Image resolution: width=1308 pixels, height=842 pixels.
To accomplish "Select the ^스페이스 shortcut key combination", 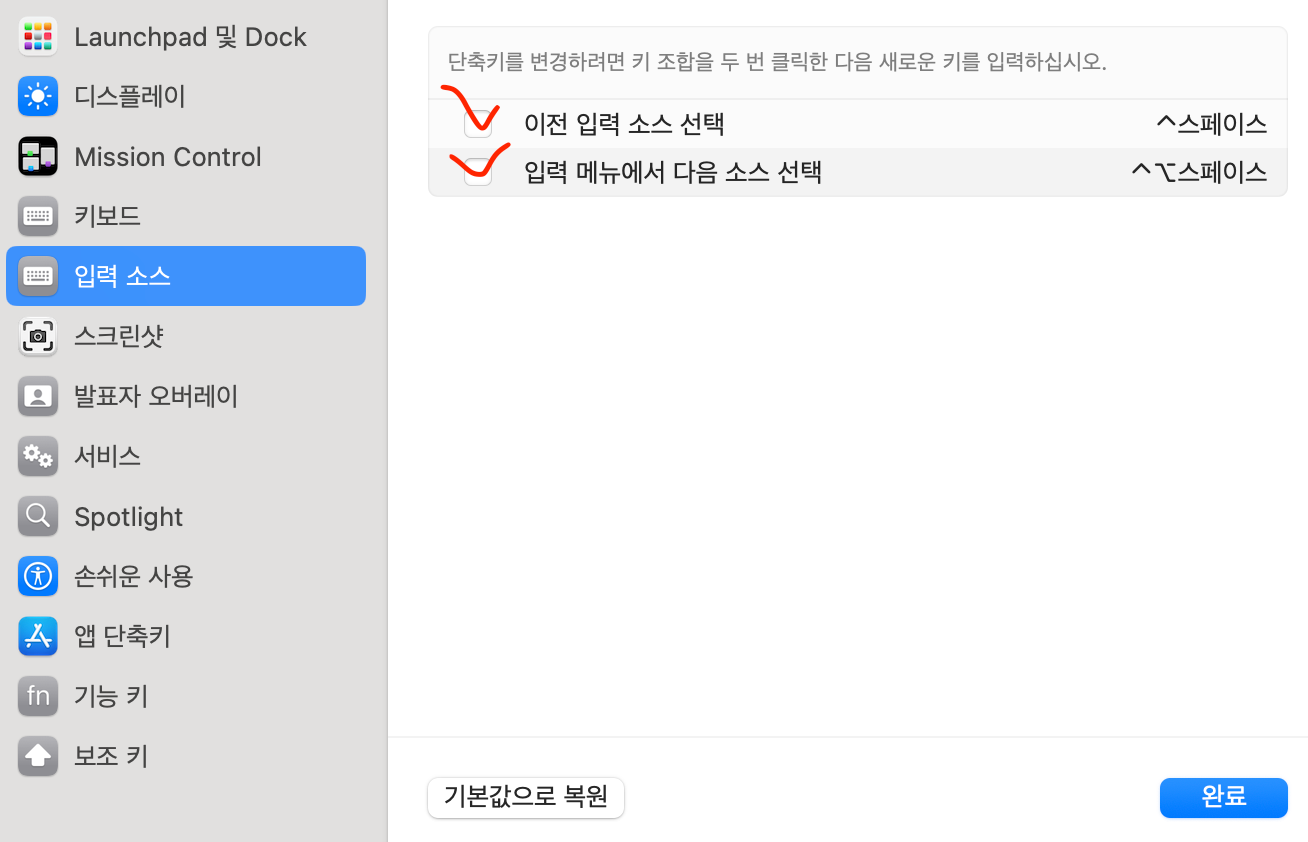I will point(1211,124).
